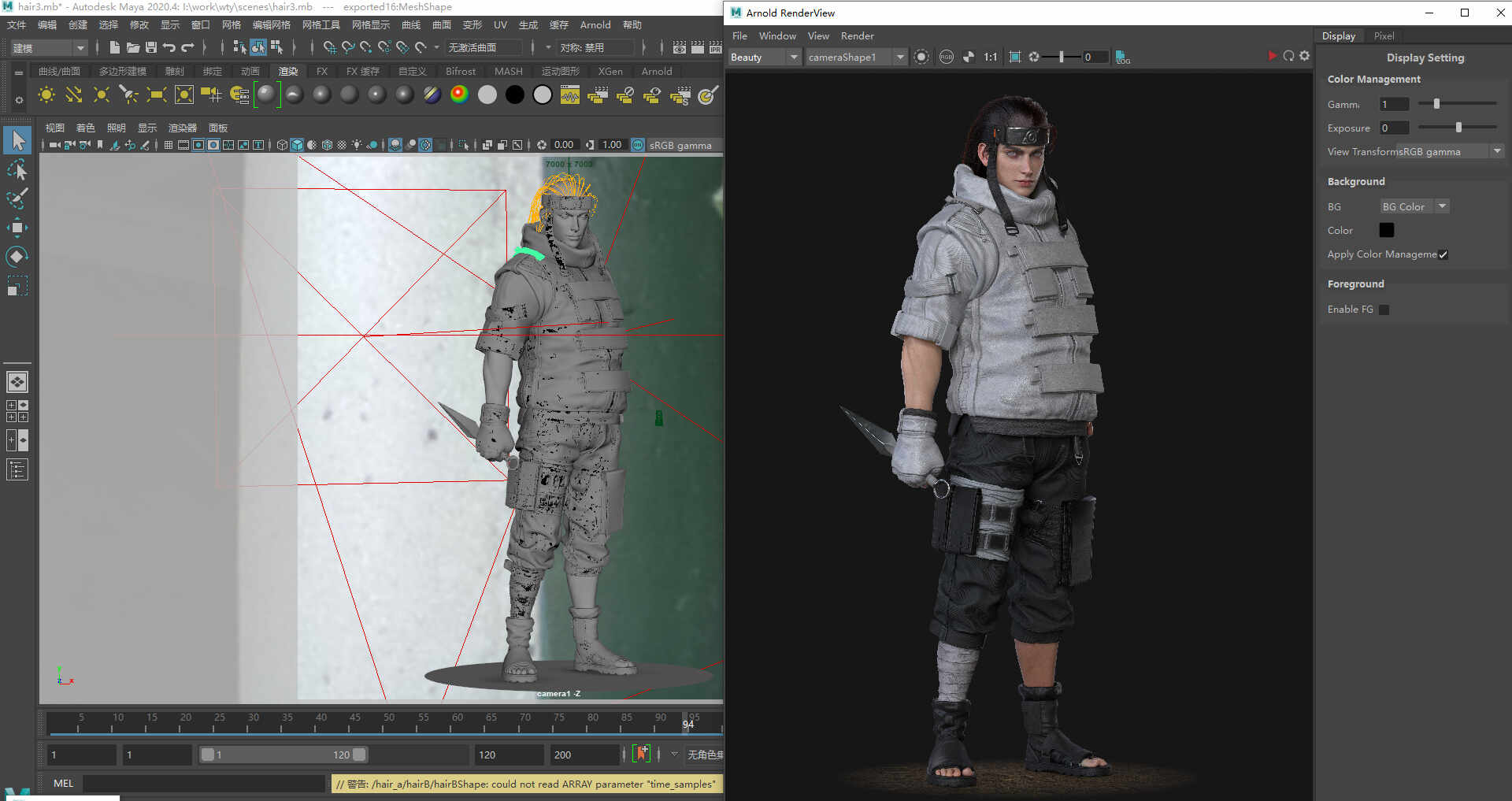Image resolution: width=1512 pixels, height=801 pixels.
Task: Select the Paint selection brush tool
Action: pyautogui.click(x=17, y=198)
